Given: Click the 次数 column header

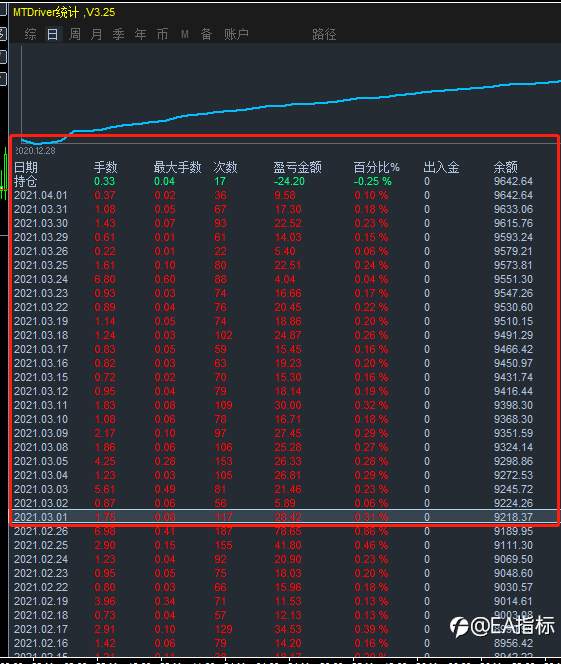Looking at the screenshot, I should point(225,167).
